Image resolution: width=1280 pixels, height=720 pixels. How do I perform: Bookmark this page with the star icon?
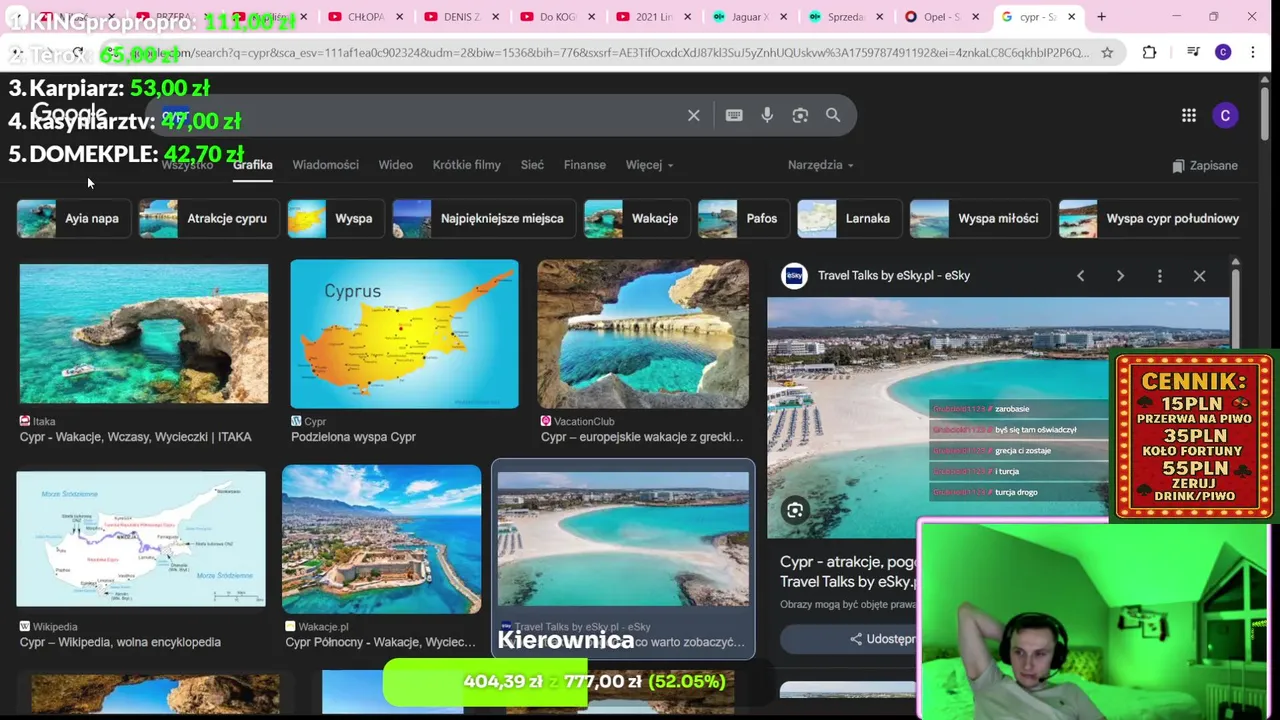point(1107,52)
